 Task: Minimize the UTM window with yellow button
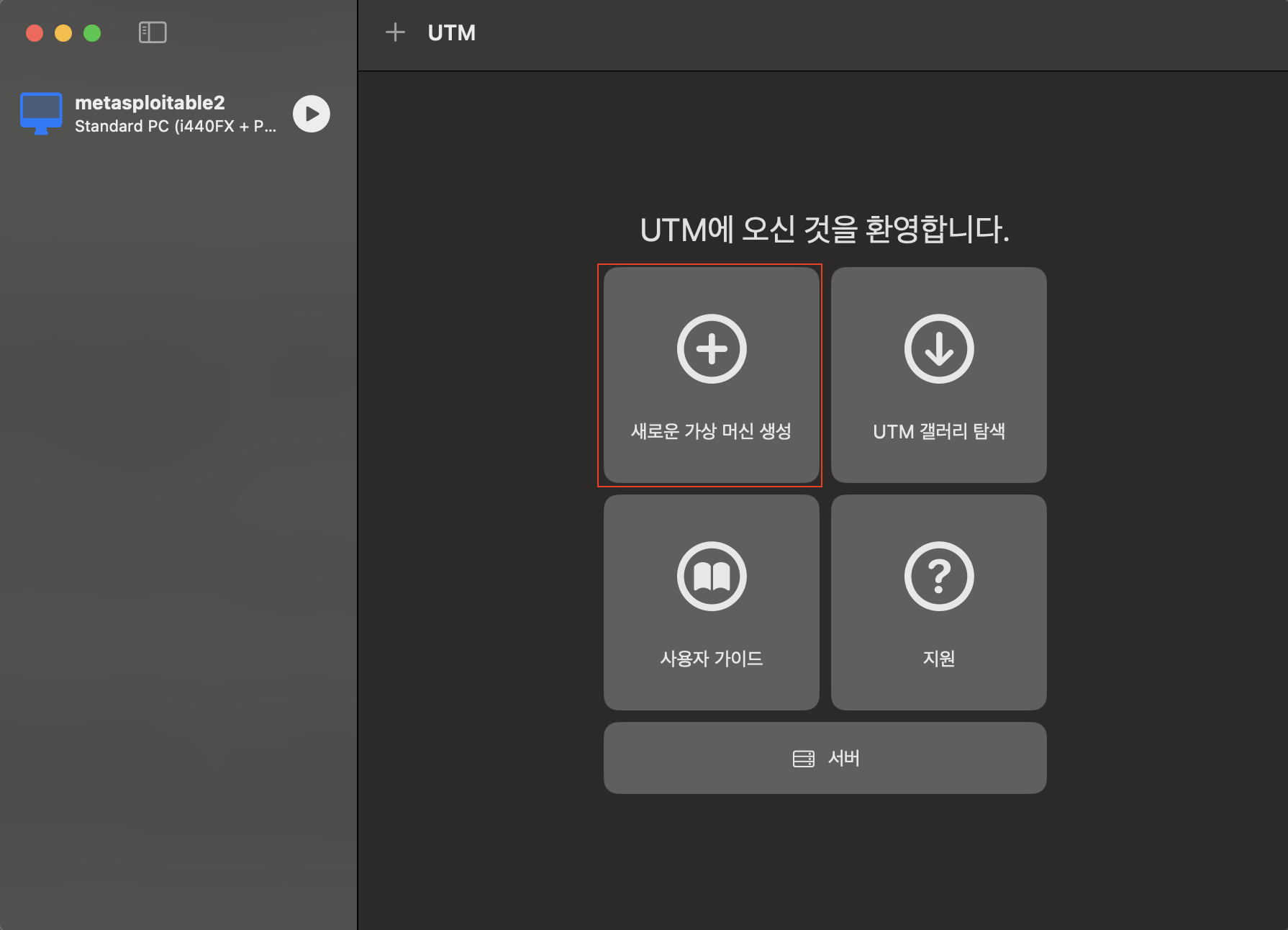pyautogui.click(x=63, y=33)
